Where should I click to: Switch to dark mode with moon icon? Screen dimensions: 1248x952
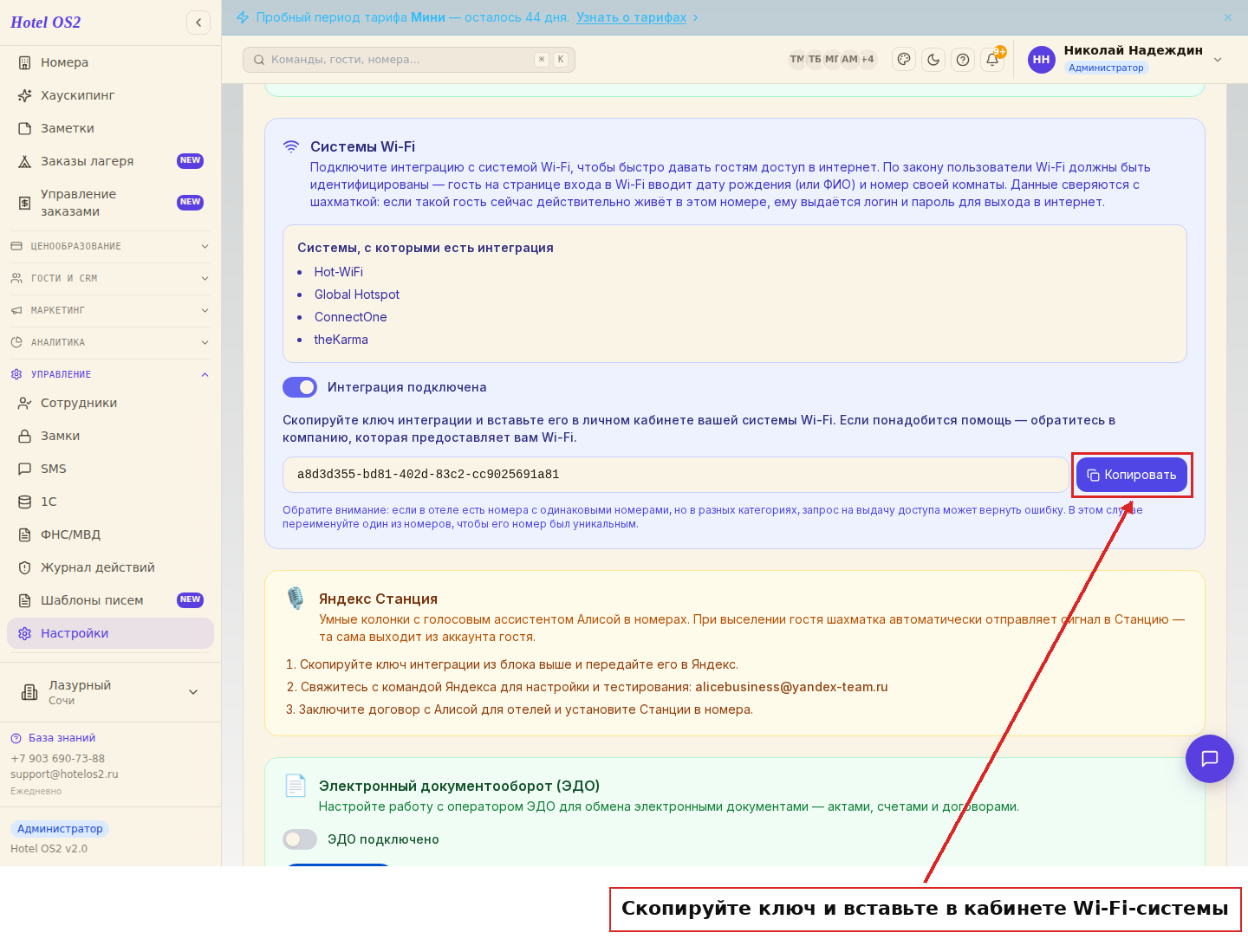933,60
